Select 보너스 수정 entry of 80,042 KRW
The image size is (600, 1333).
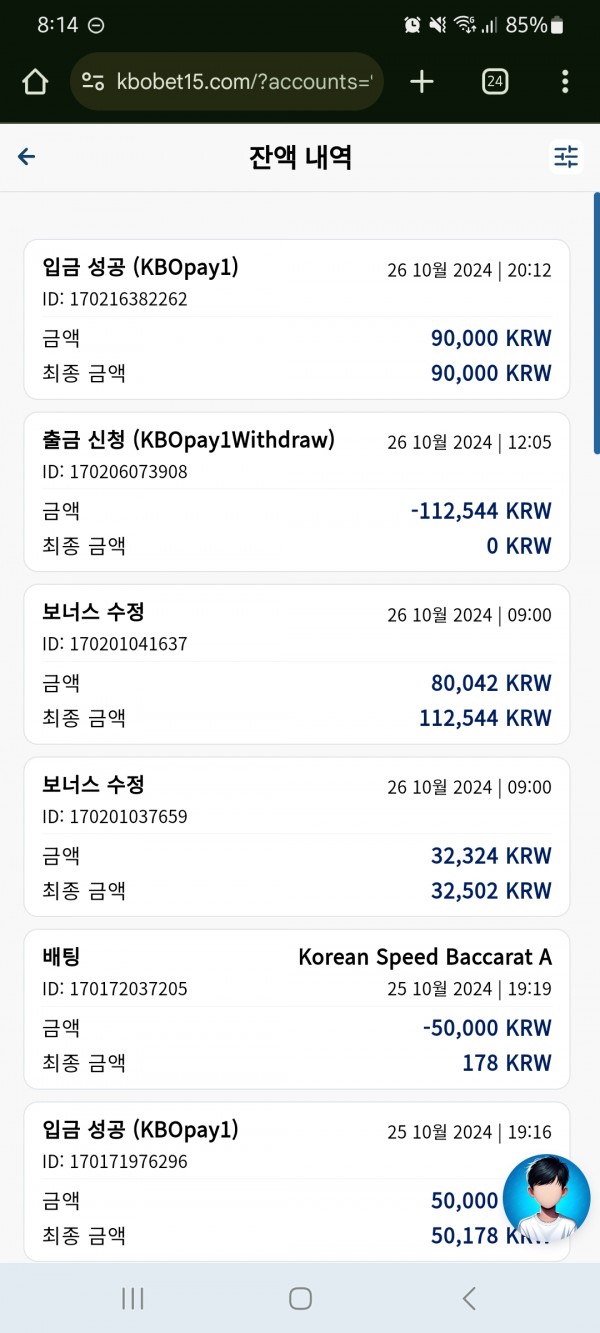coord(297,664)
